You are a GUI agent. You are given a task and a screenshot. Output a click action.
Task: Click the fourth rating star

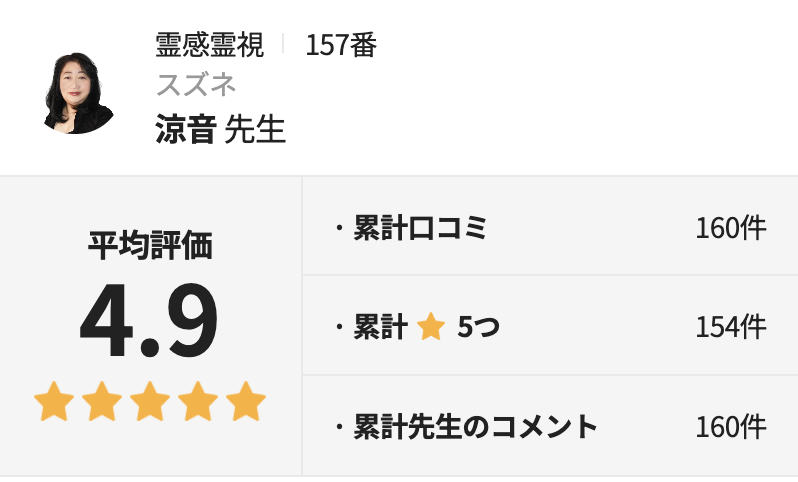click(198, 402)
